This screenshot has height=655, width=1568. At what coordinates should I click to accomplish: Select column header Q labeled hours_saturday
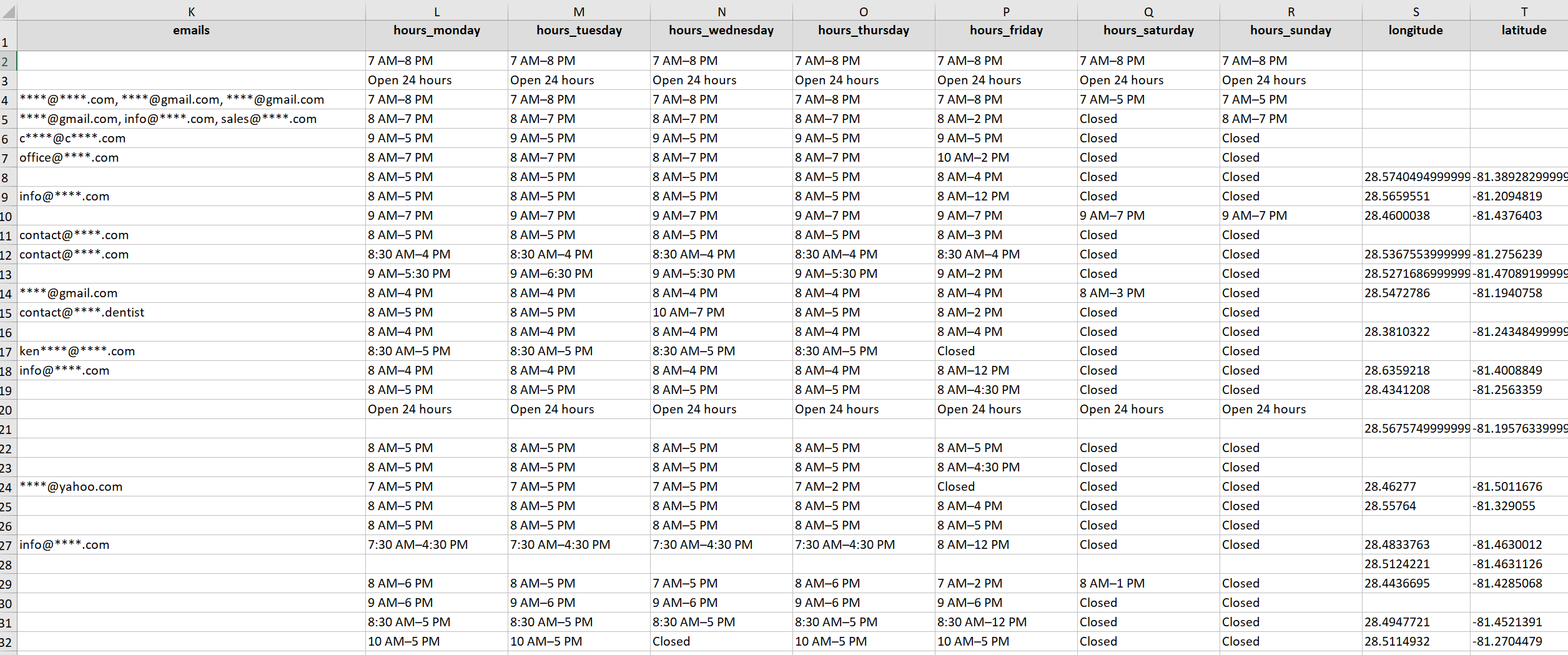(x=1148, y=11)
